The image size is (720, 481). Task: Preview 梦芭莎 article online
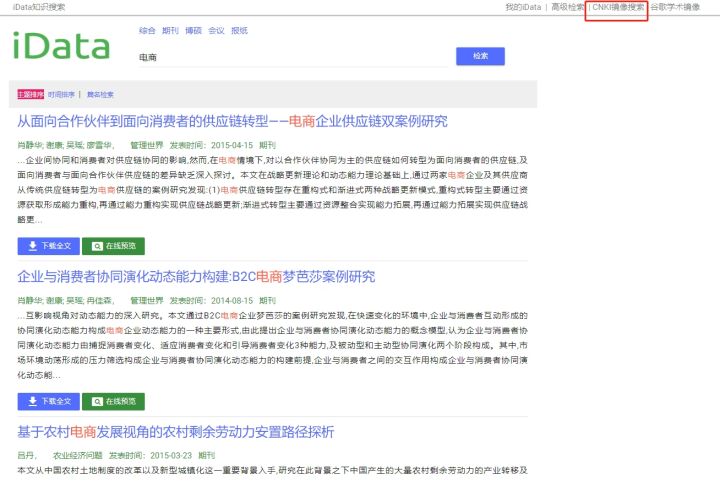[113, 402]
